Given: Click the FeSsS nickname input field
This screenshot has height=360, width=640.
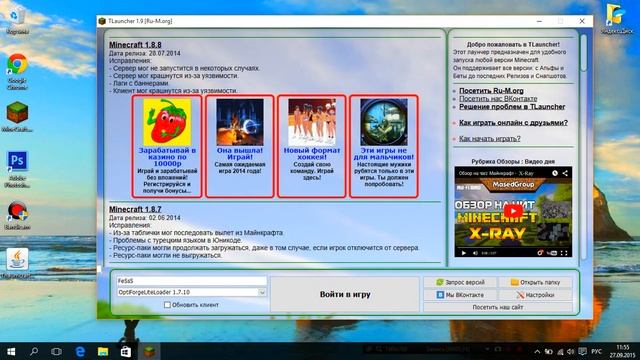Looking at the screenshot, I should 191,281.
